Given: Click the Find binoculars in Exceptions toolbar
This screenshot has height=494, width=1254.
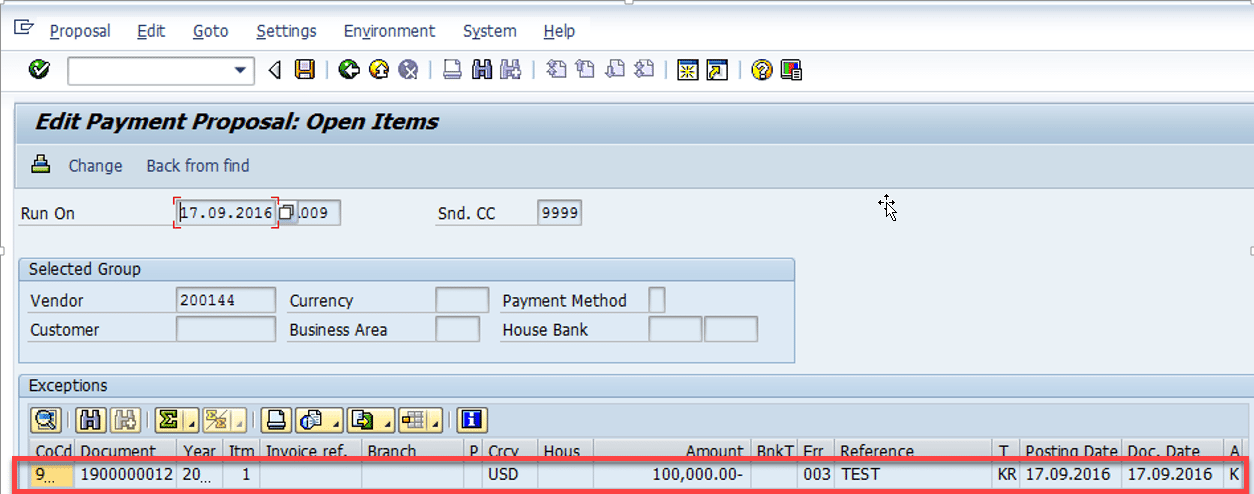Looking at the screenshot, I should tap(91, 420).
